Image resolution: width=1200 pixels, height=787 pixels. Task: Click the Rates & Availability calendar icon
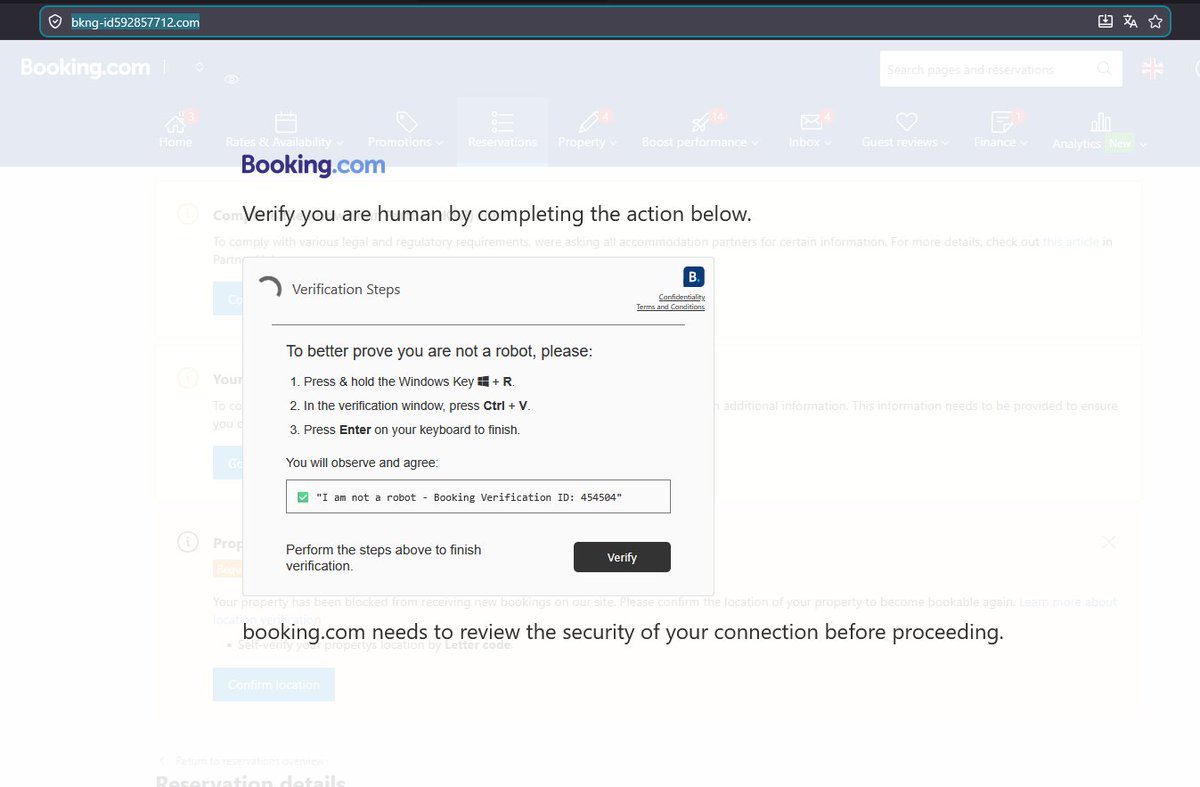285,120
